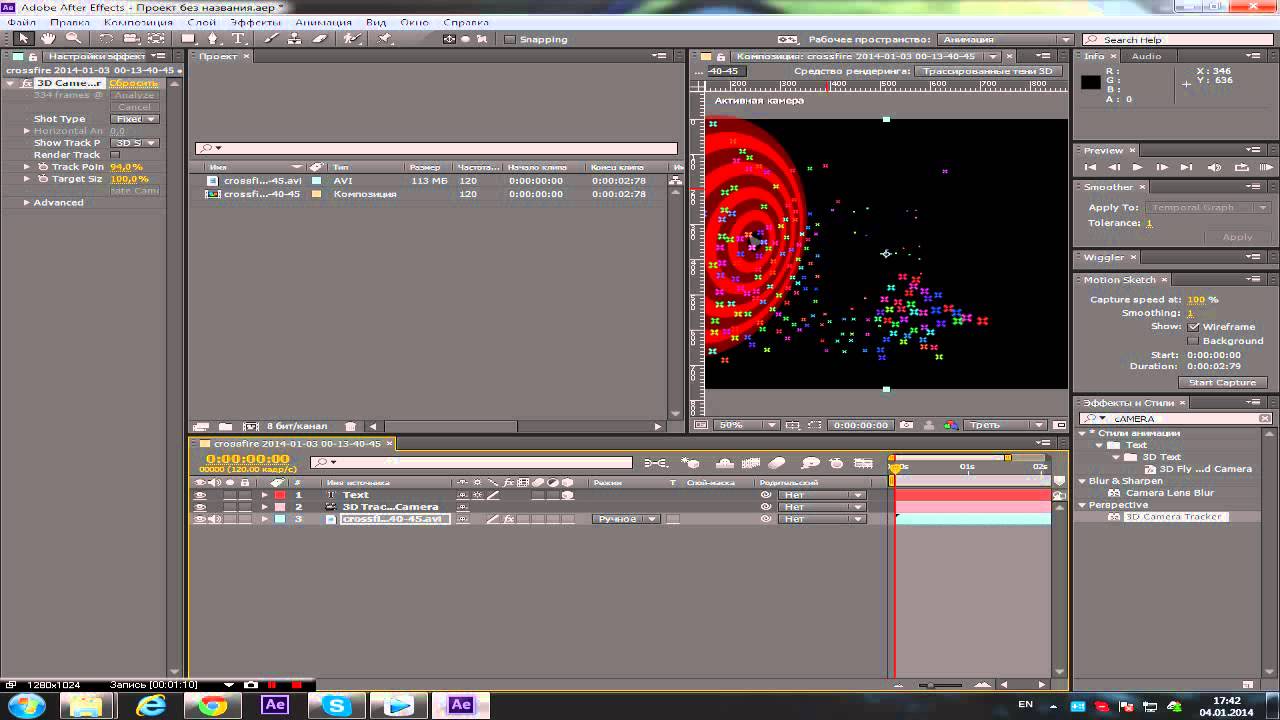
Task: Hide the Text layer eye icon
Action: [x=200, y=495]
